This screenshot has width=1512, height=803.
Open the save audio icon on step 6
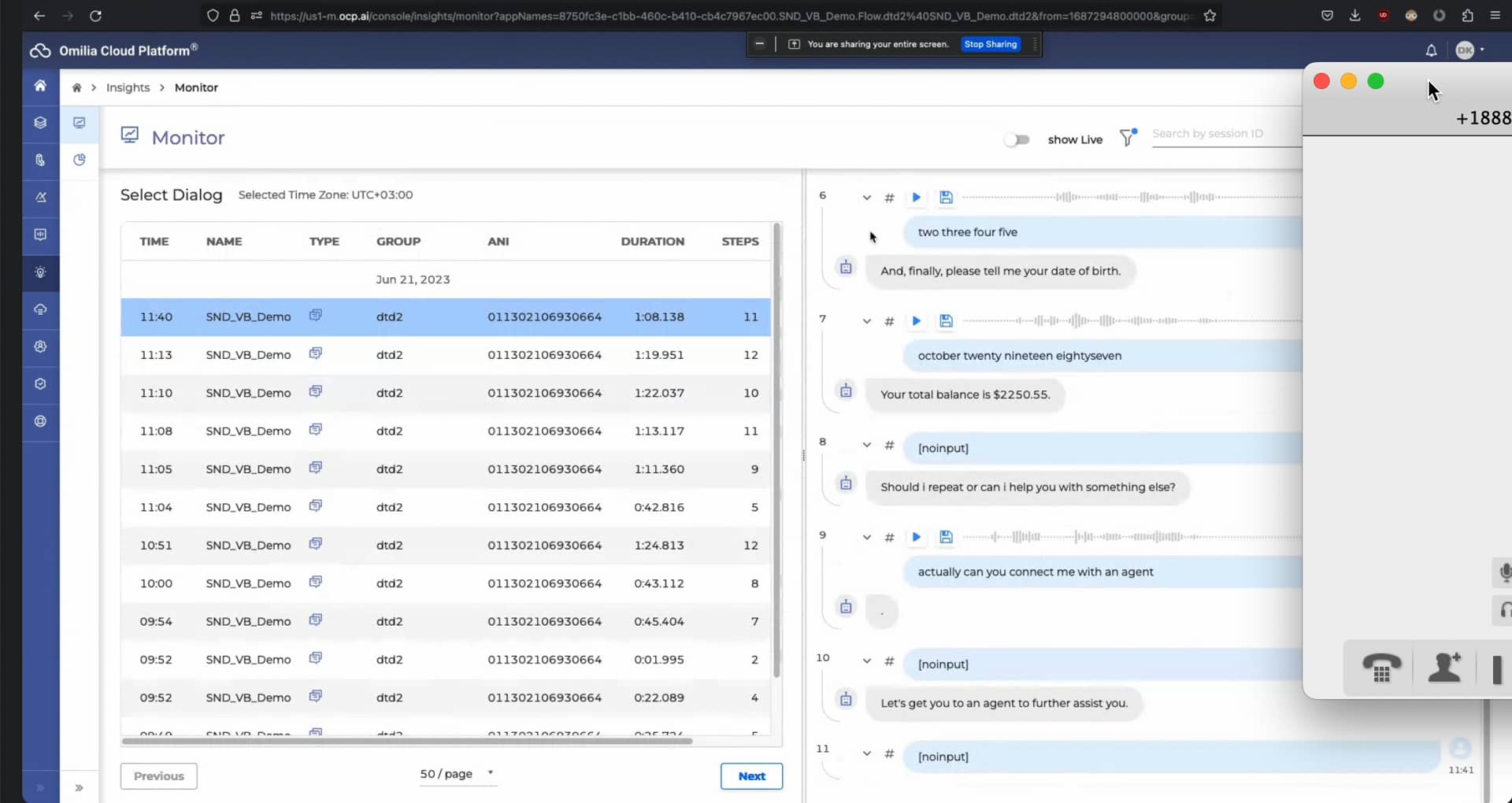946,197
